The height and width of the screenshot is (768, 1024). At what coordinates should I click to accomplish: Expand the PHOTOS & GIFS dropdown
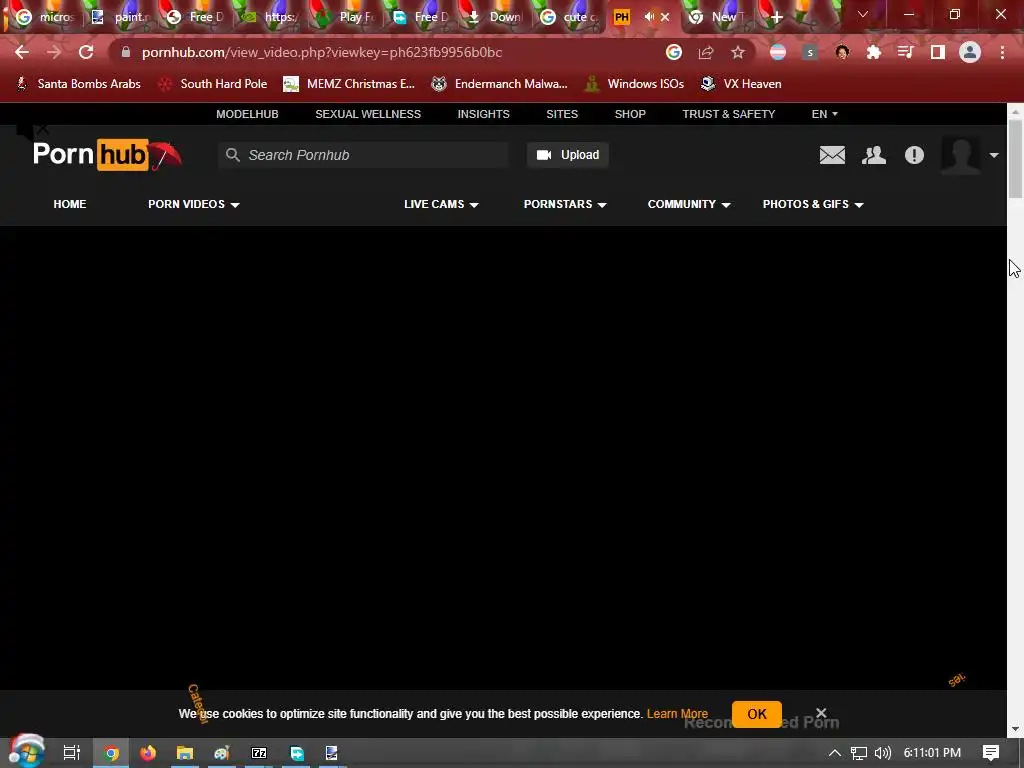813,204
